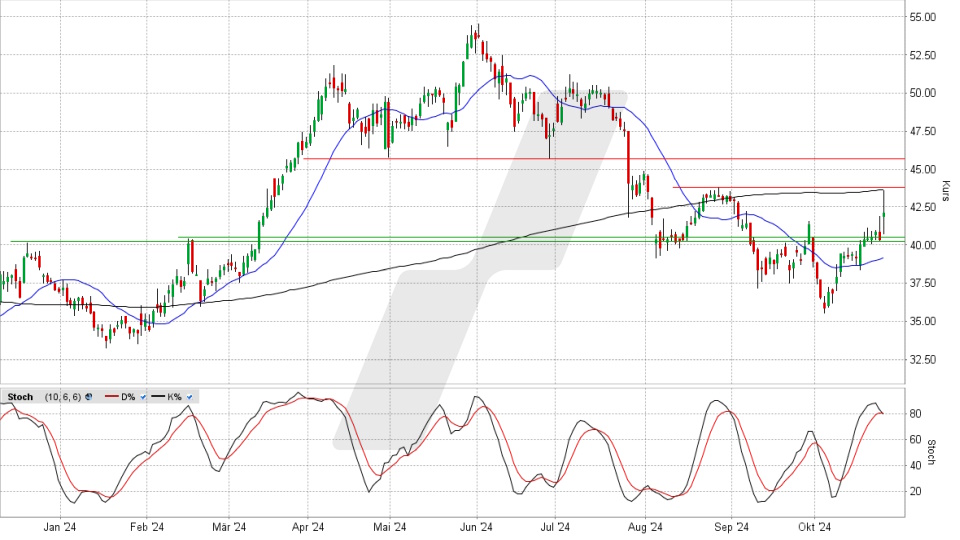960x540 pixels.
Task: Click the 80 stochastic axis label
Action: (916, 414)
